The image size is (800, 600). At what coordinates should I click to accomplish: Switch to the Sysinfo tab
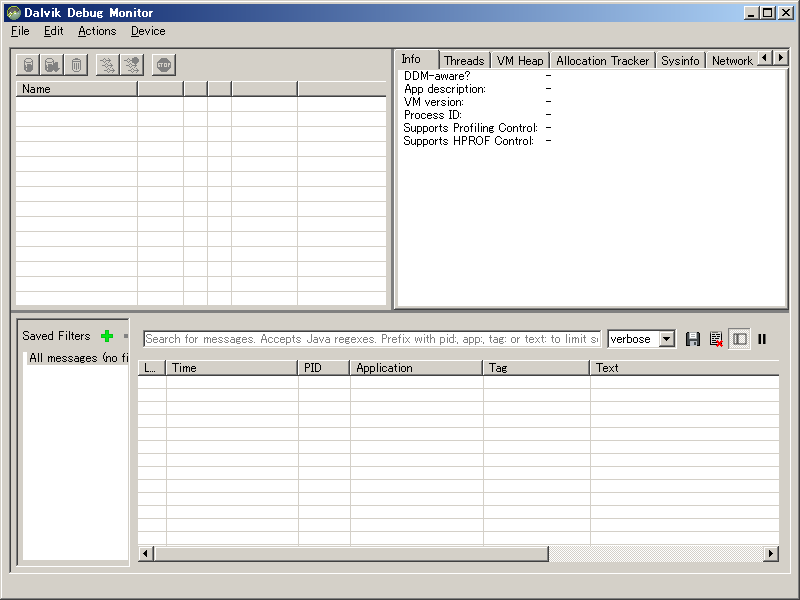click(680, 61)
